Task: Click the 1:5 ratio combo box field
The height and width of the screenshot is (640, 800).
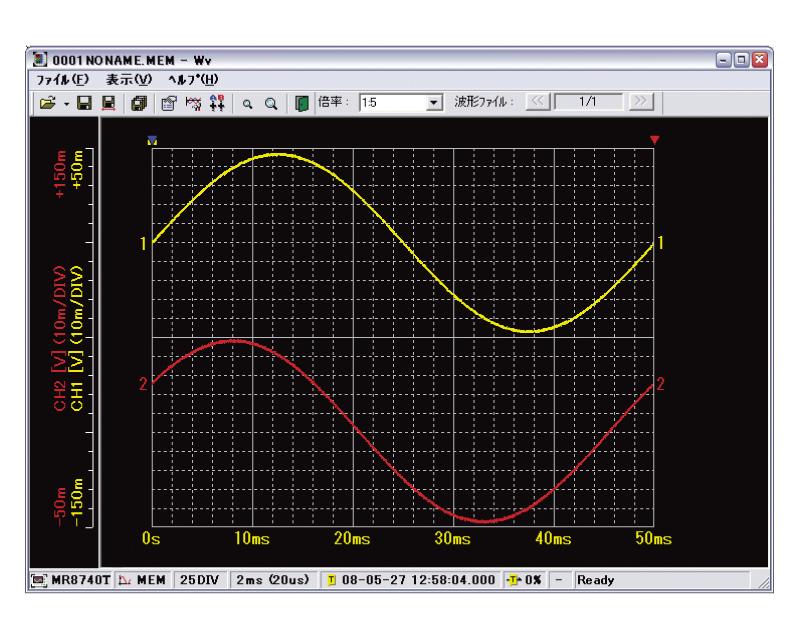Action: [x=392, y=102]
